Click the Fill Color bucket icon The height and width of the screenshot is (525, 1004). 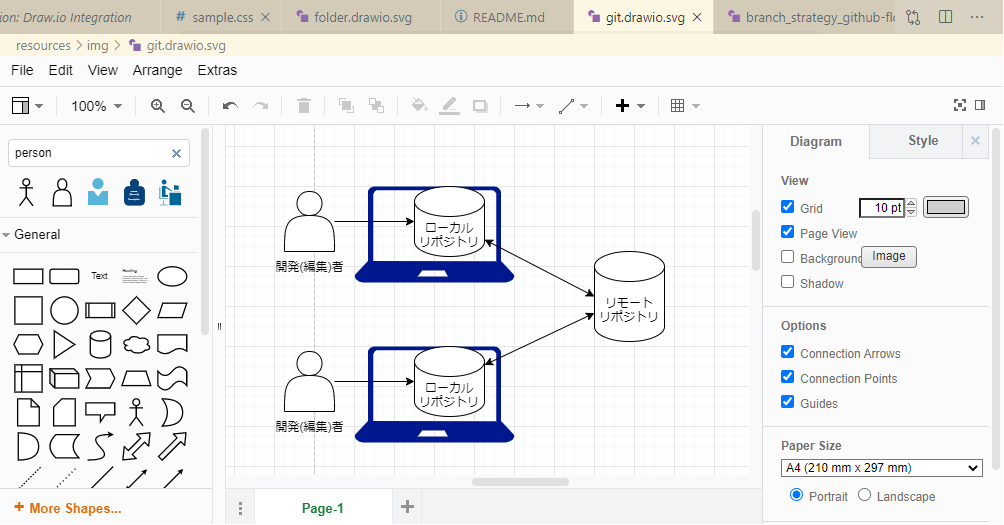click(419, 106)
